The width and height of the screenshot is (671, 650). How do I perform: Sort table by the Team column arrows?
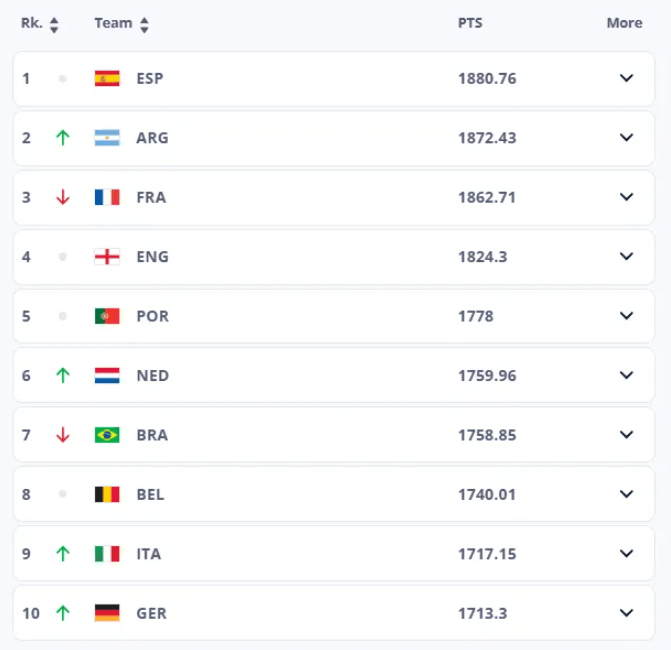145,24
